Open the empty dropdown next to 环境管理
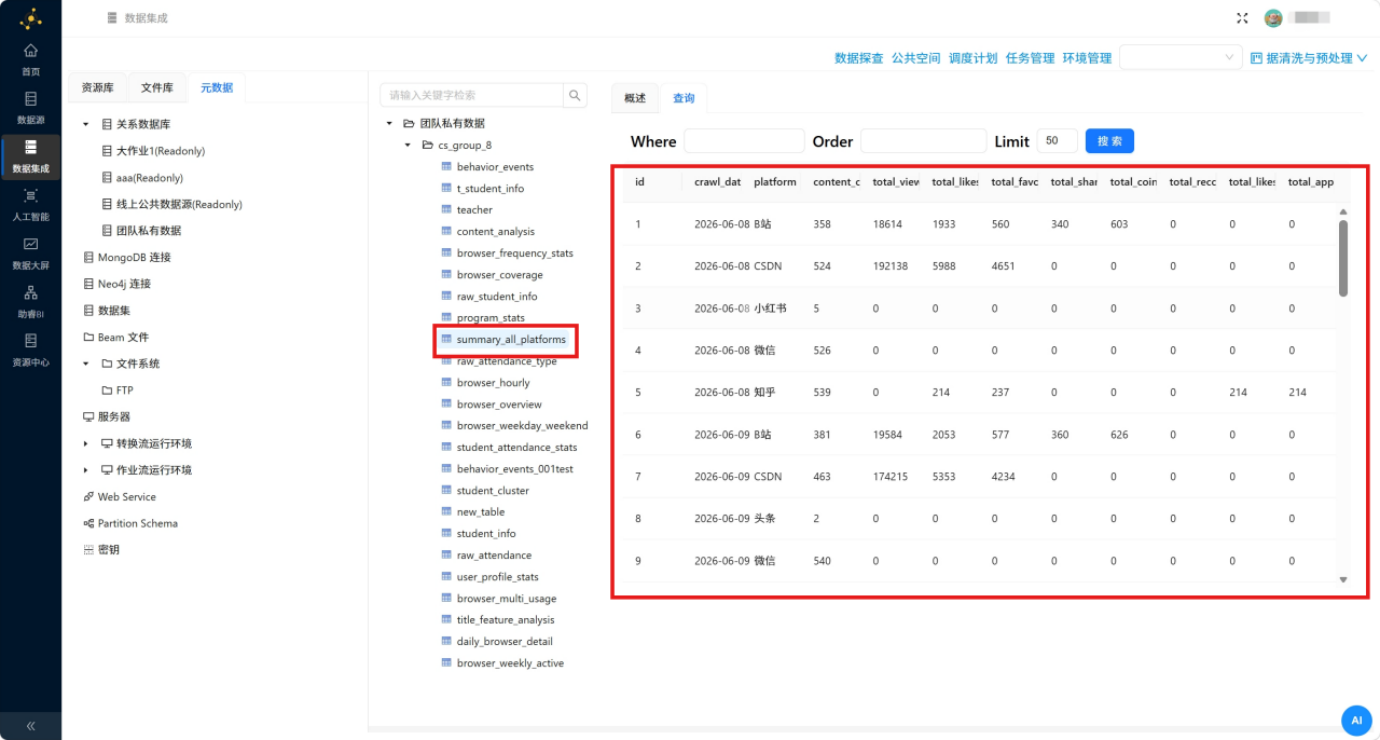 (x=1180, y=58)
